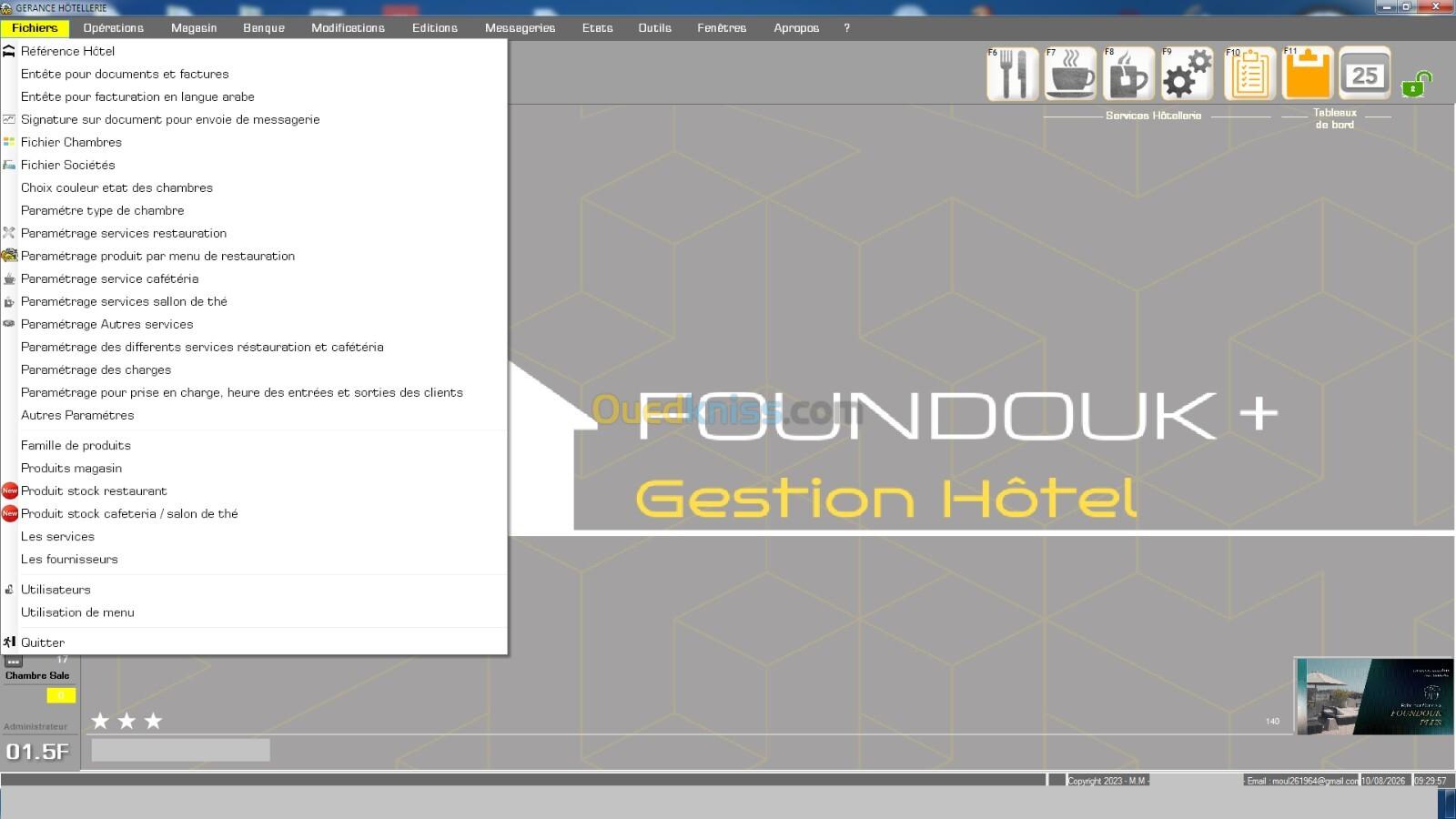The width and height of the screenshot is (1456, 819).
Task: Open the Outils menu
Action: coord(654,28)
